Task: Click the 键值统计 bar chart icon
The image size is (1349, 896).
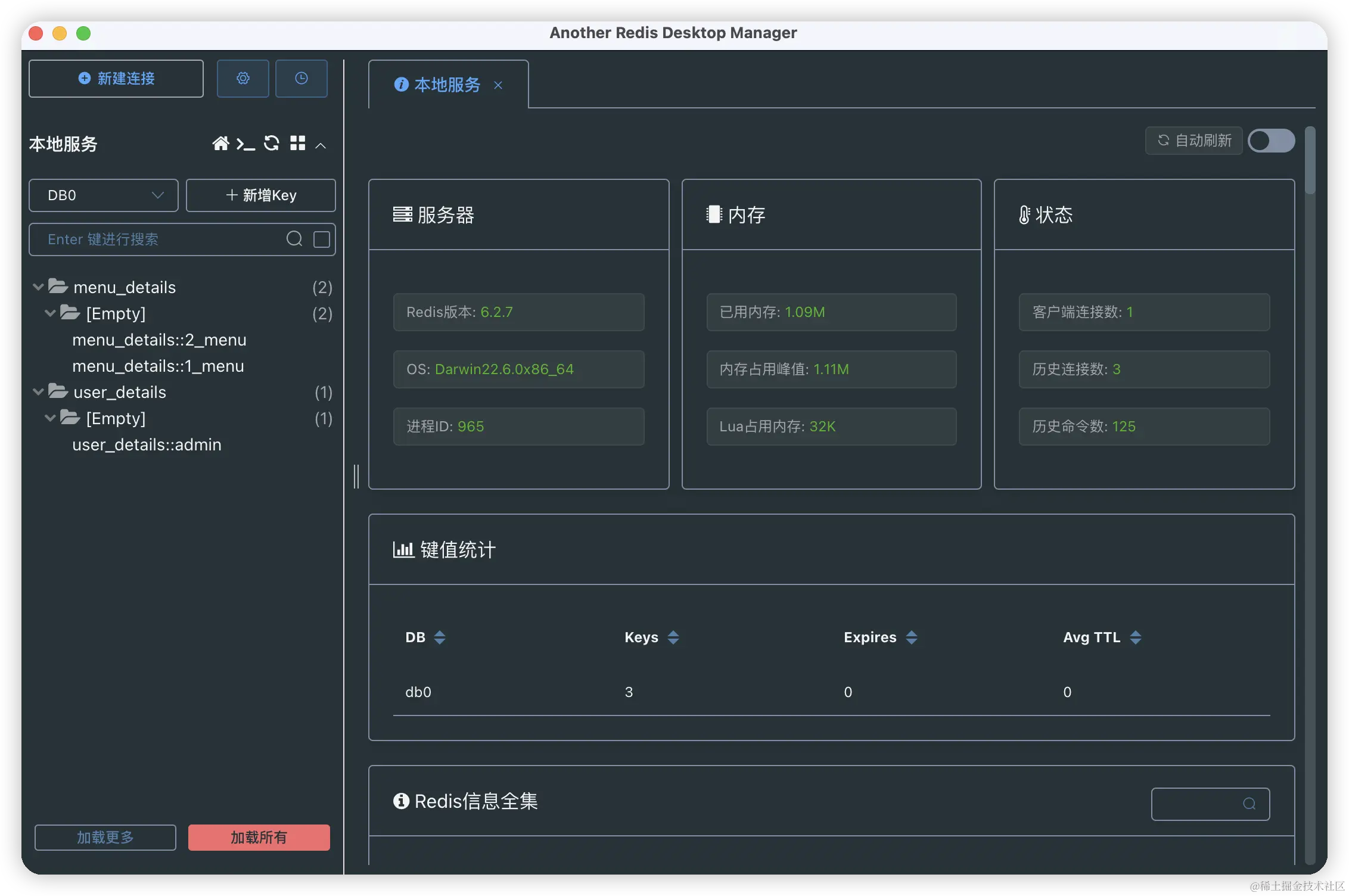Action: point(403,549)
